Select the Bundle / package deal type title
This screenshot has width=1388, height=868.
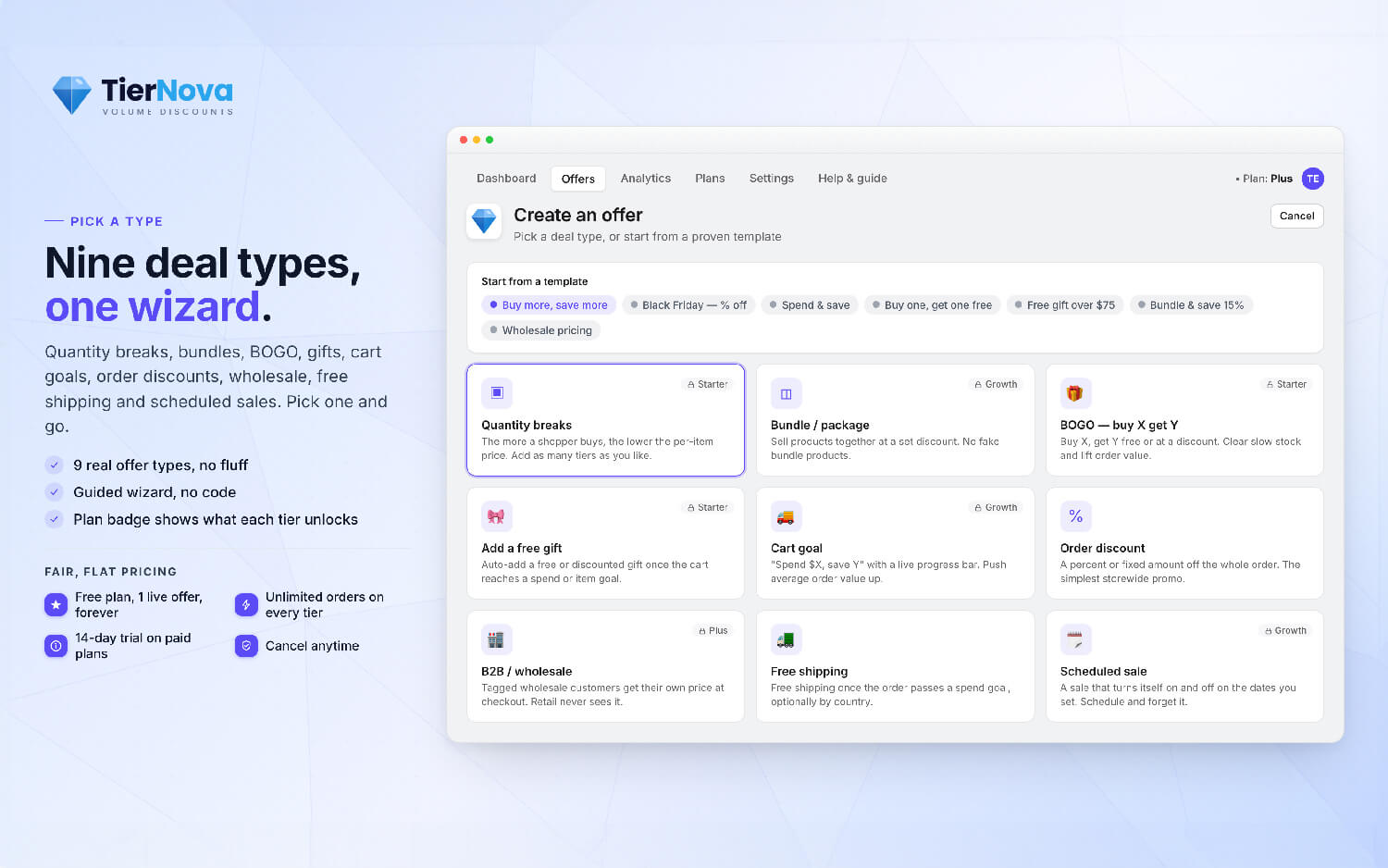coord(820,426)
